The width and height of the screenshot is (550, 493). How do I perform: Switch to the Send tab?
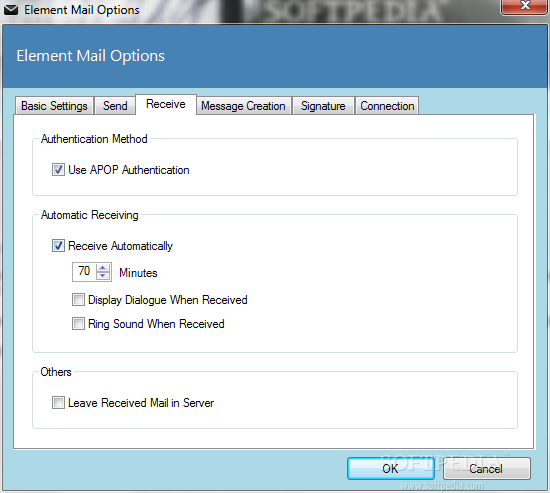coord(115,106)
